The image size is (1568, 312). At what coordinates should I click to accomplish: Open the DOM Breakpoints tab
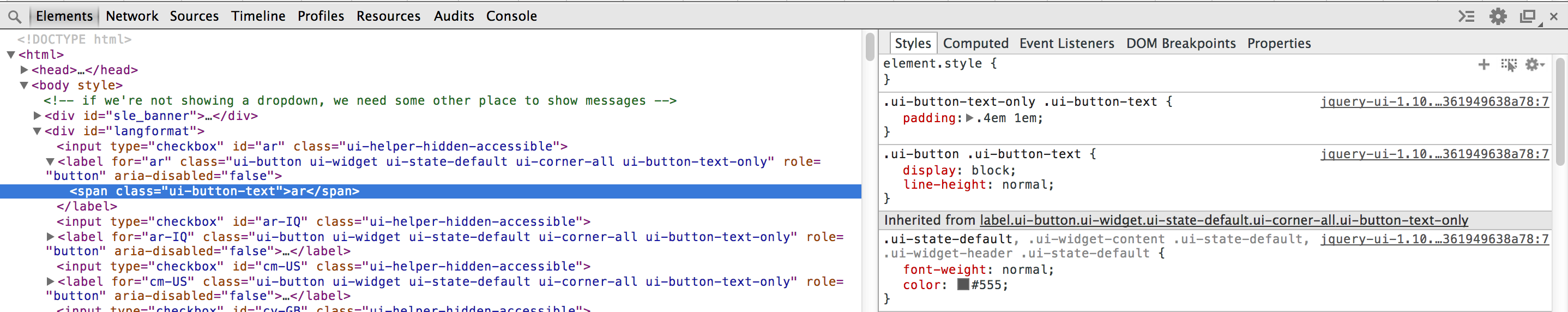(x=1181, y=43)
